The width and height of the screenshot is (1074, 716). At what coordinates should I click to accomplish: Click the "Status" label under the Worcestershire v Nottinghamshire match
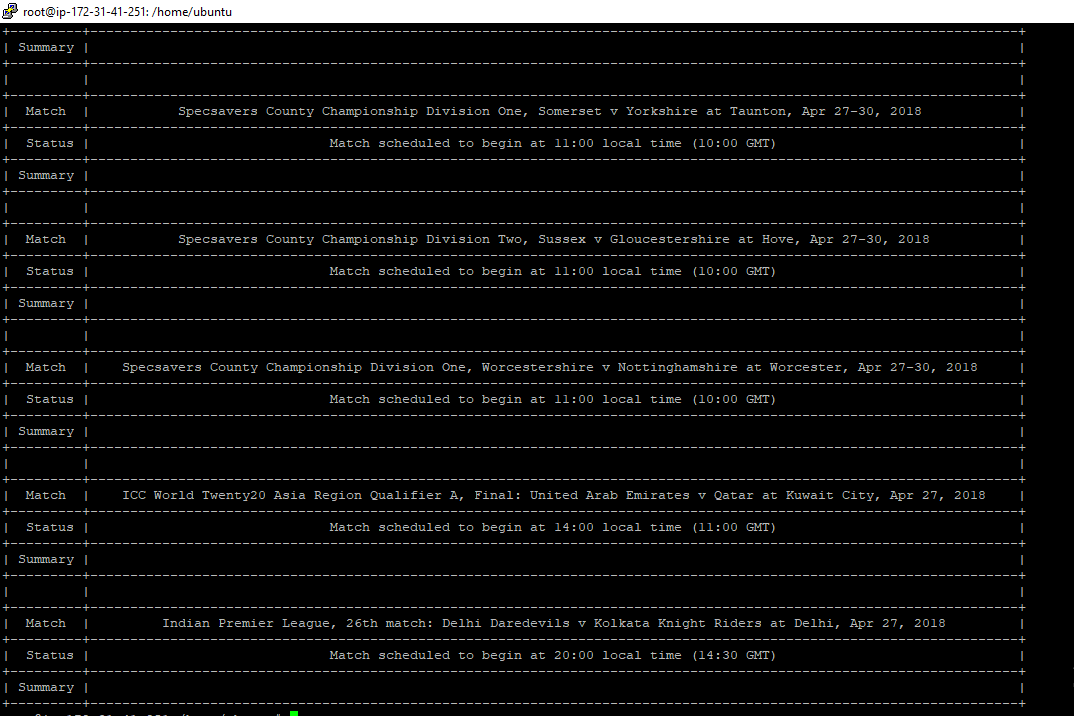(x=49, y=399)
